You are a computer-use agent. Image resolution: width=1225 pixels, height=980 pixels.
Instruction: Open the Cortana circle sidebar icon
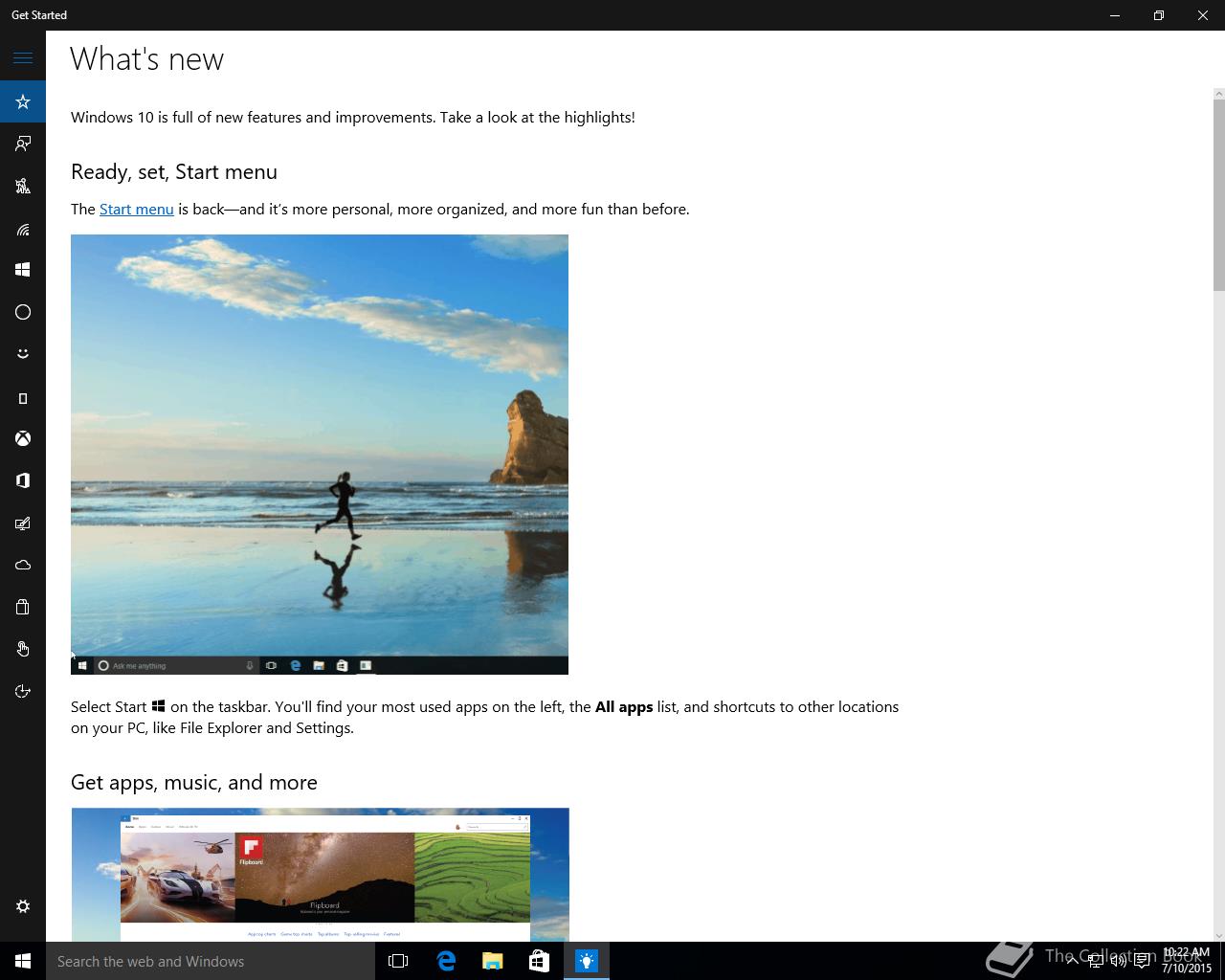point(23,312)
